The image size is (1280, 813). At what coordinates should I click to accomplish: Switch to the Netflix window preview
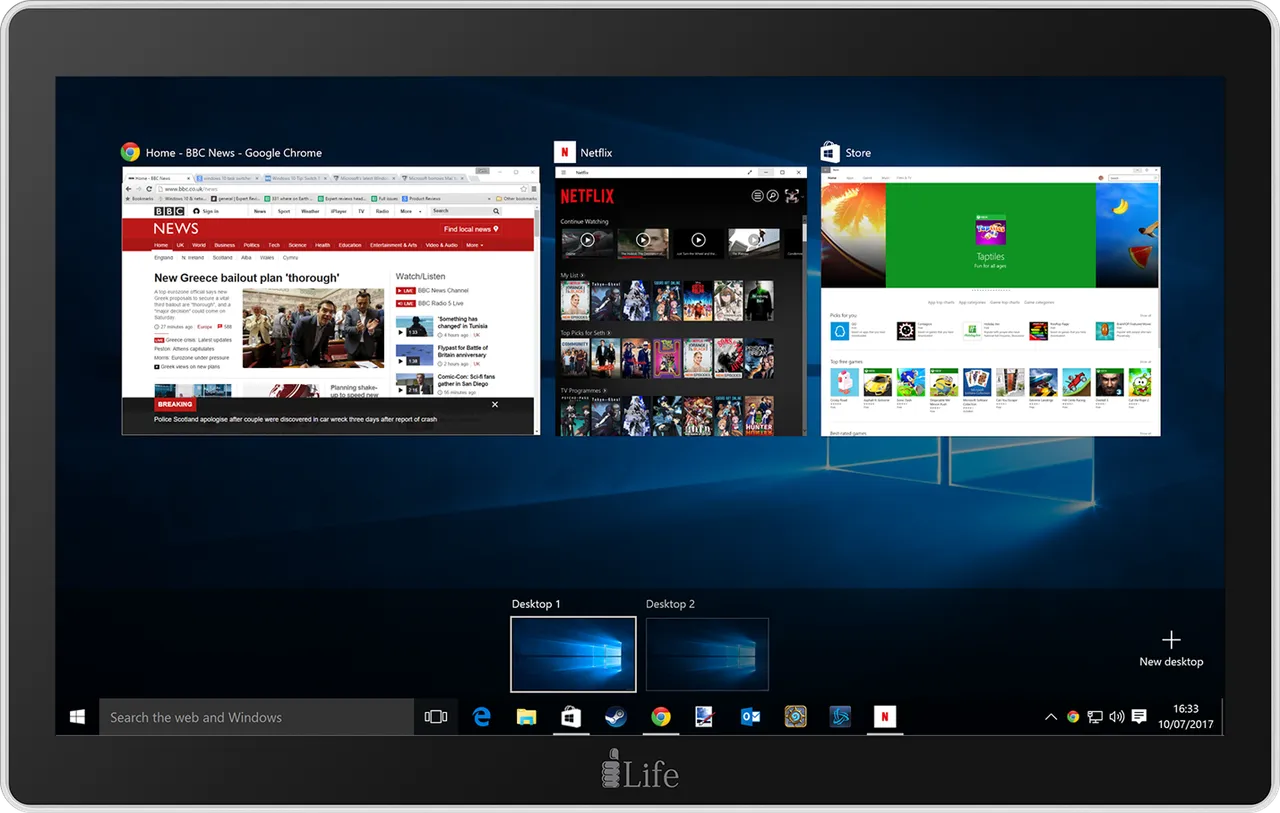coord(681,301)
